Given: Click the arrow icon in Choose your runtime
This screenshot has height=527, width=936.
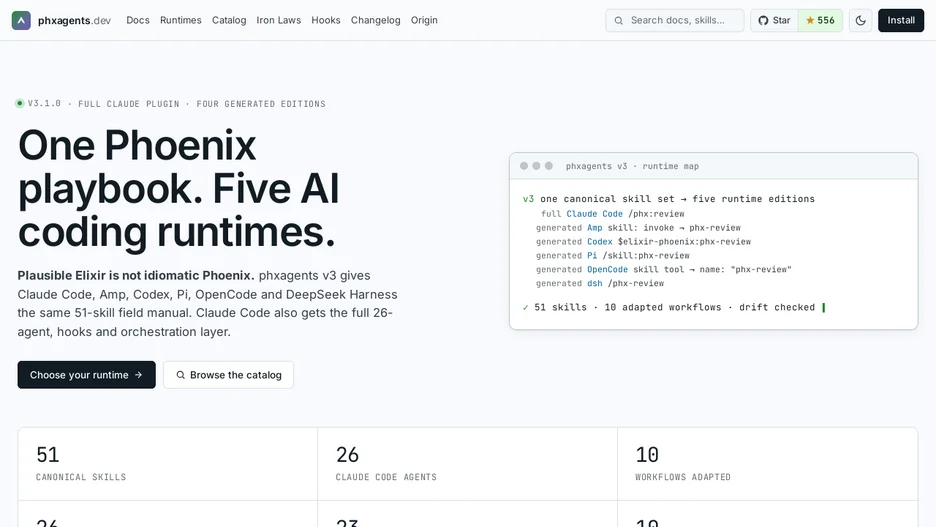Looking at the screenshot, I should tap(138, 375).
